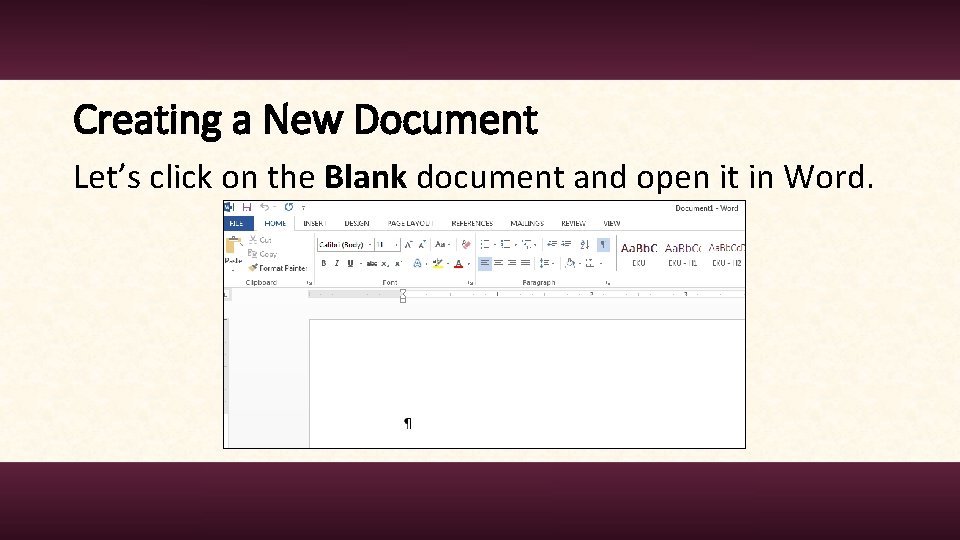
Task: Click the Increase Indent icon
Action: (566, 244)
